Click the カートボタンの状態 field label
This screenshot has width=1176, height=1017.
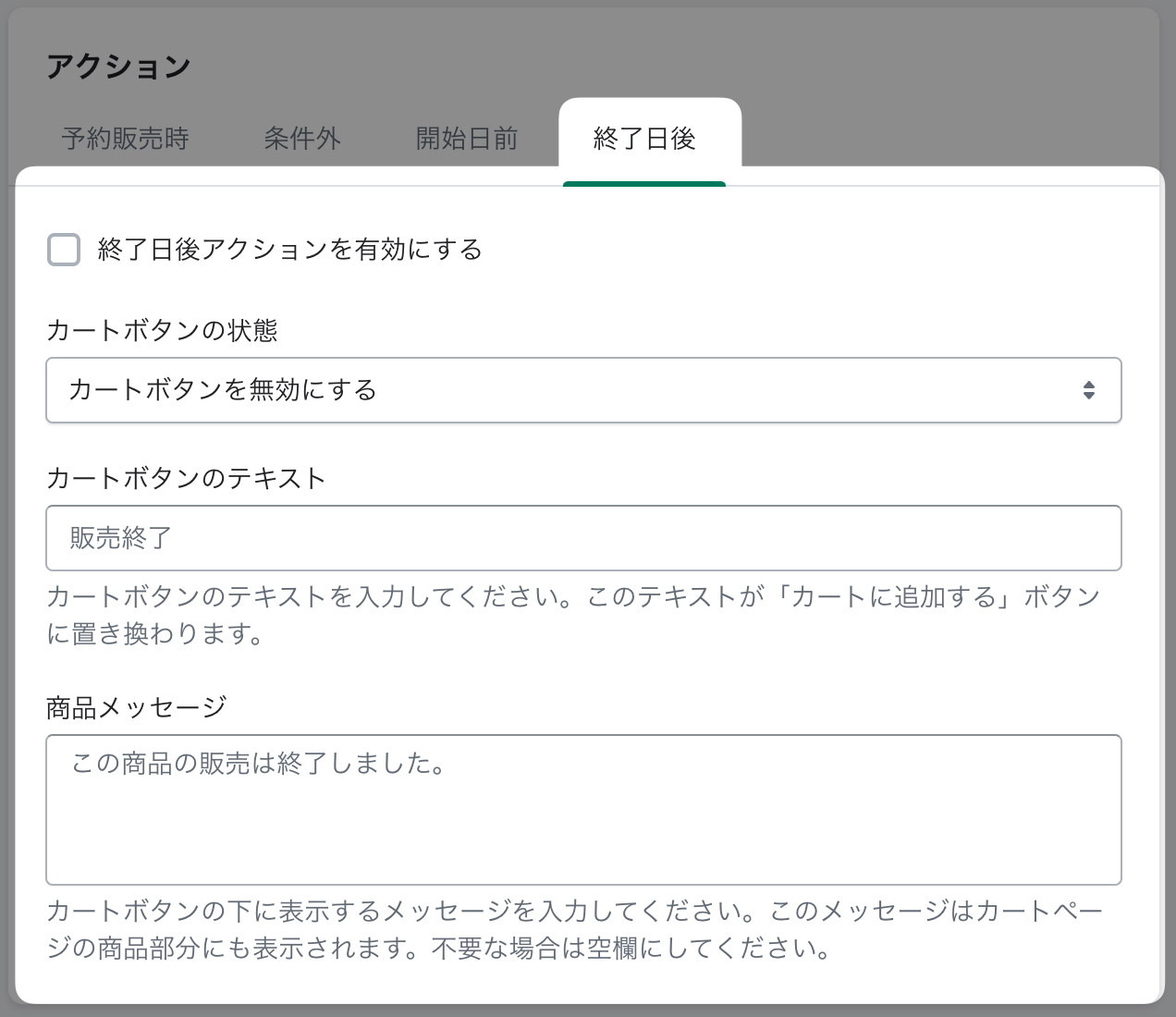(x=162, y=330)
